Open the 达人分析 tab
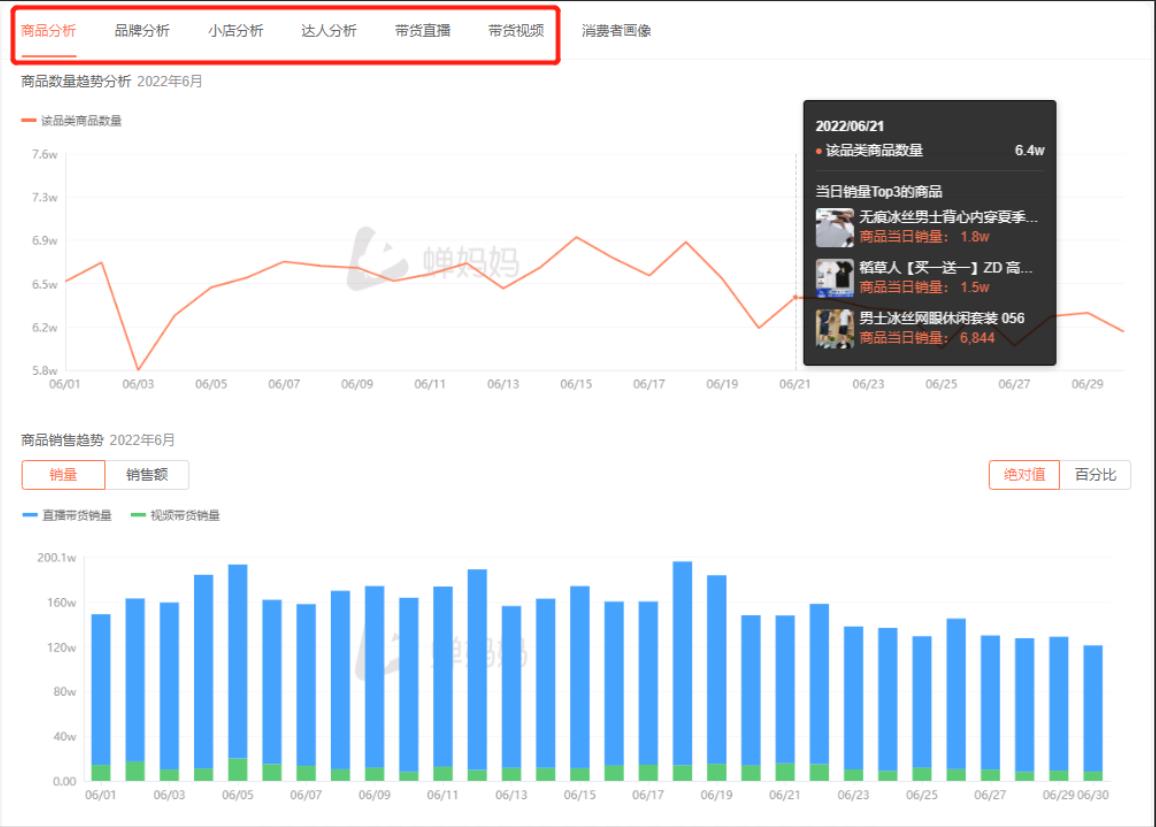This screenshot has height=827, width=1156. point(329,31)
